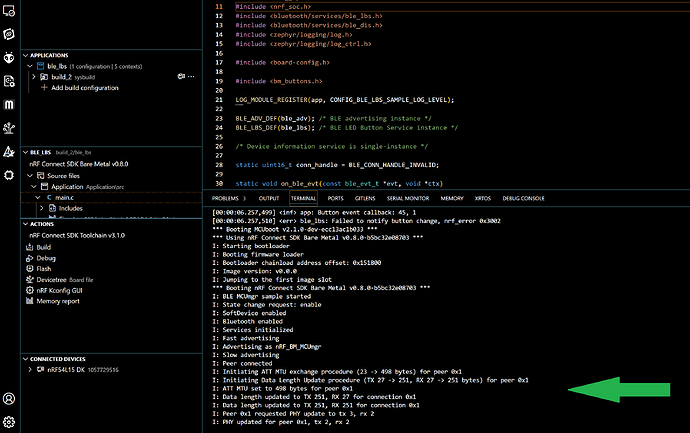Click the Debug action icon
Image resolution: width=690 pixels, height=433 pixels.
(x=29, y=258)
